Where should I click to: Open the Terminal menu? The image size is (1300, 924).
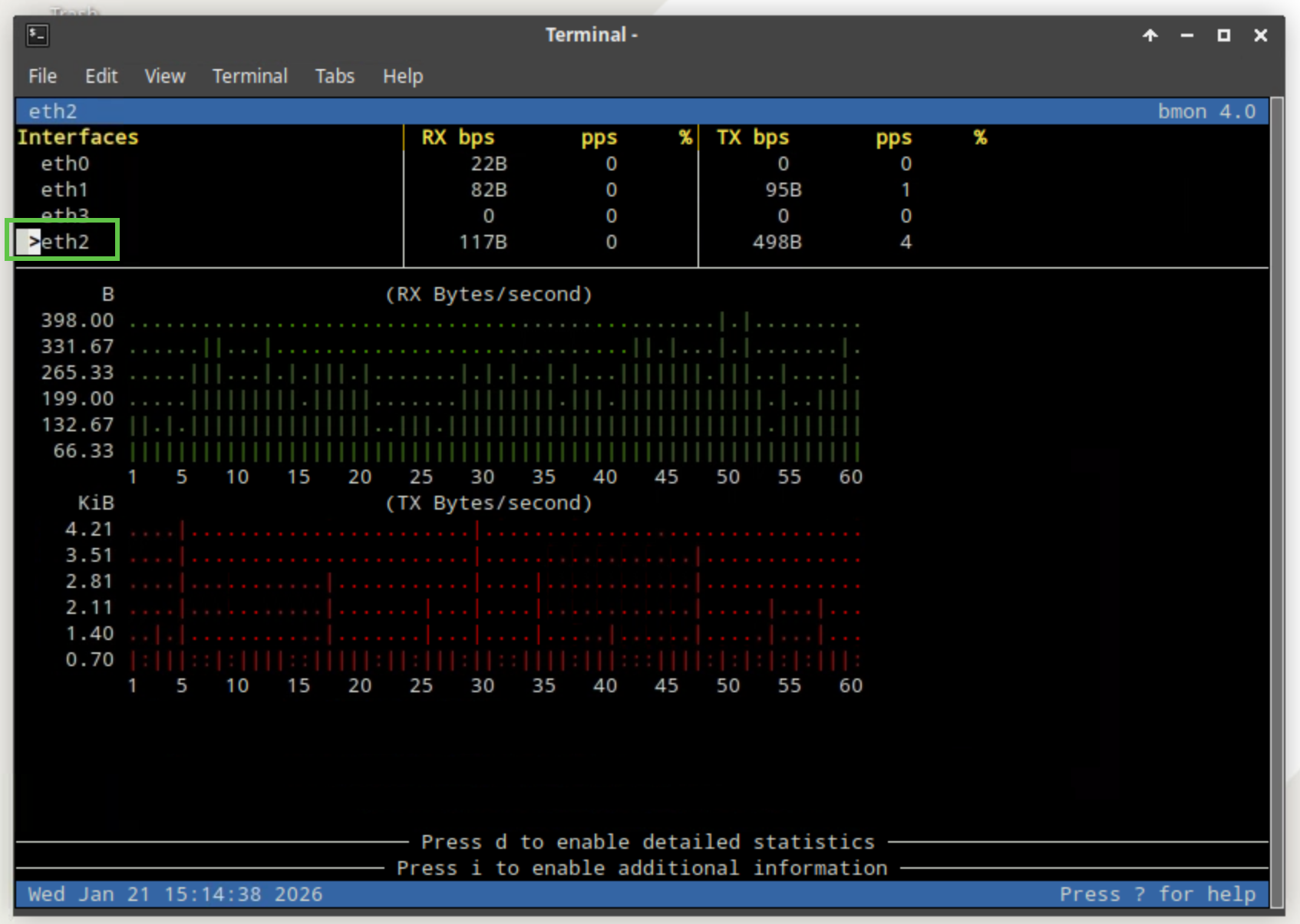(249, 76)
